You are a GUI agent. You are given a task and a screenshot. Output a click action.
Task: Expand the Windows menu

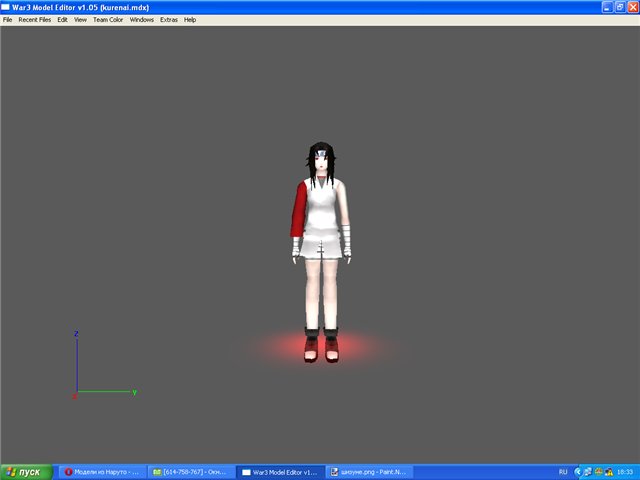(x=142, y=19)
